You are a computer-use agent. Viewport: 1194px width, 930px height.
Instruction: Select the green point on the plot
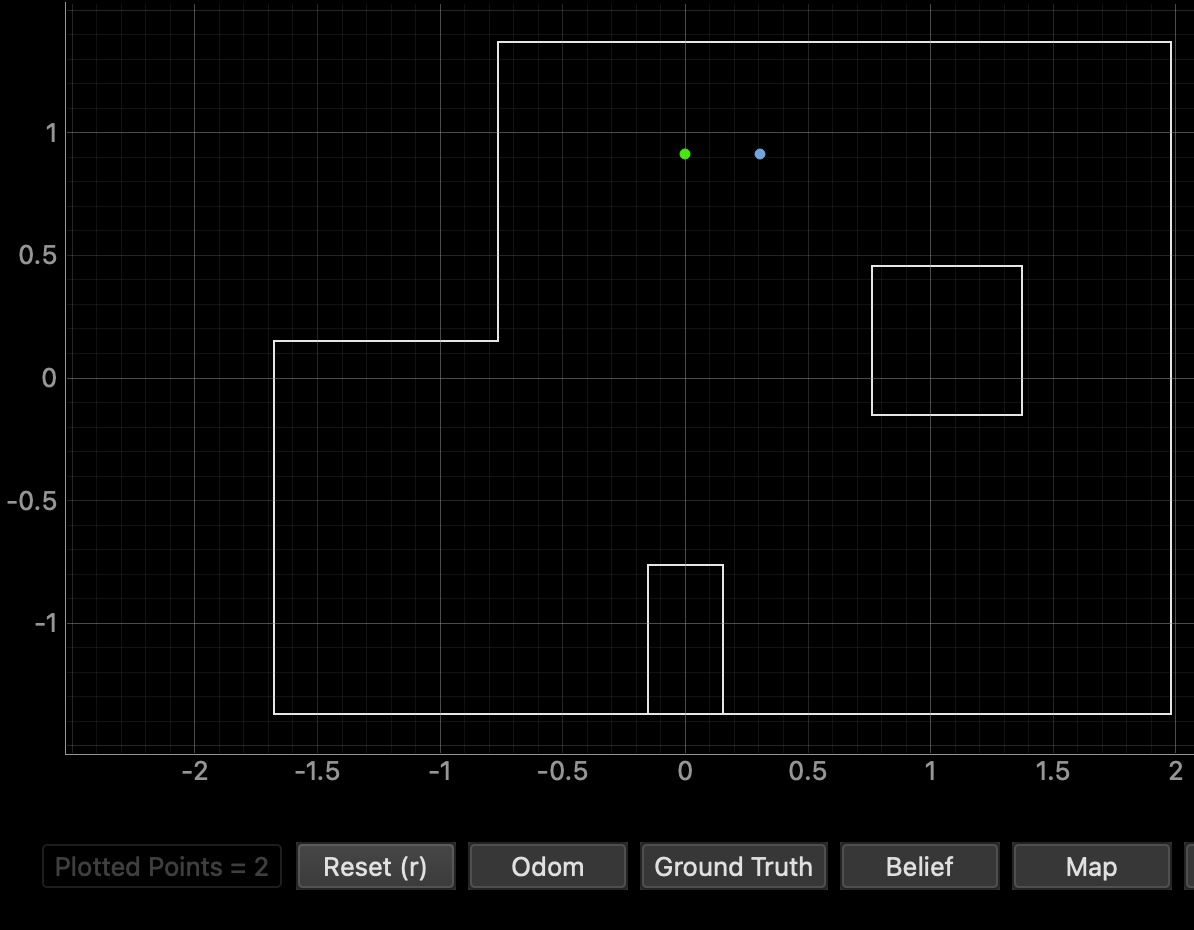point(685,154)
